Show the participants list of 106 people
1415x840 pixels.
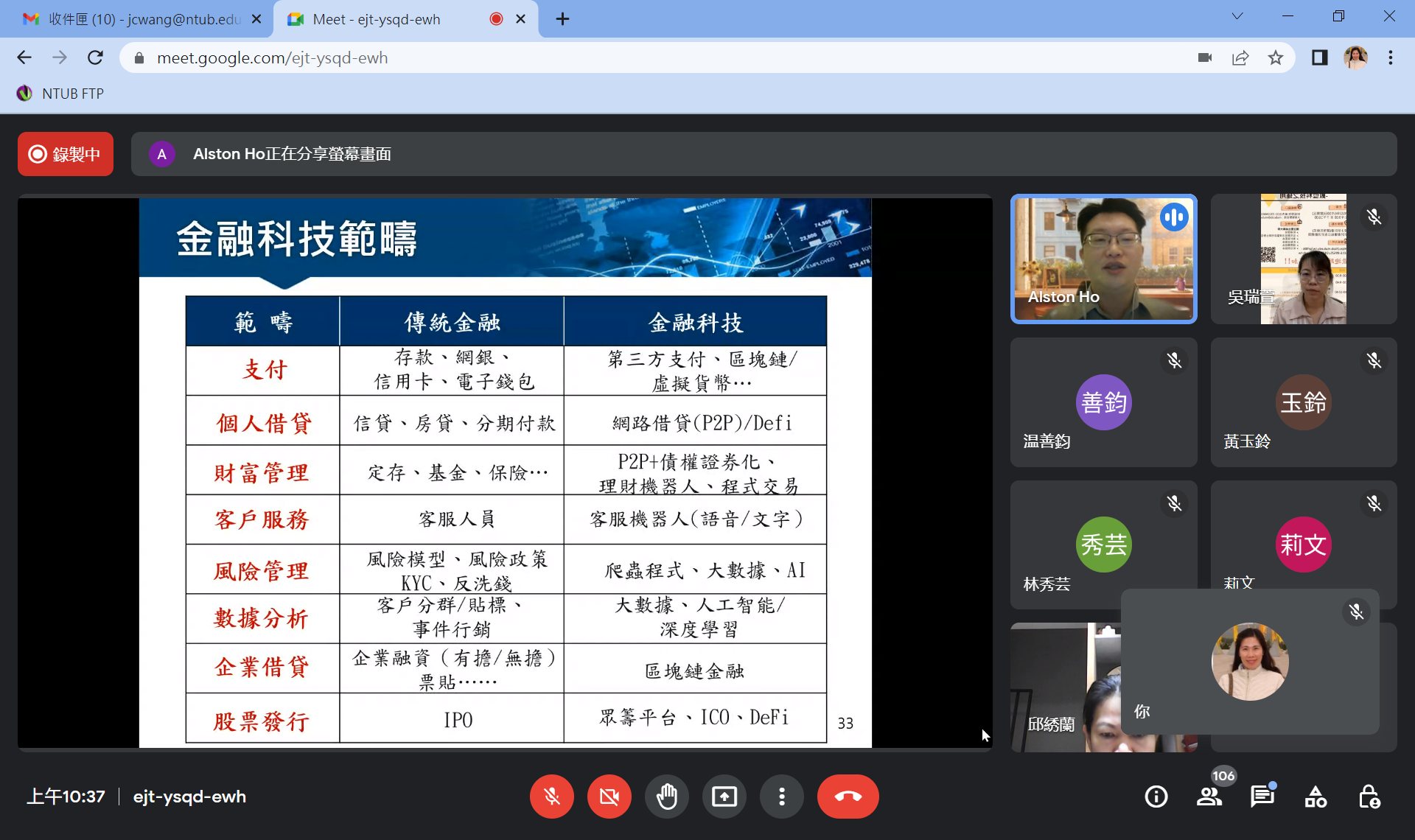(x=1209, y=797)
